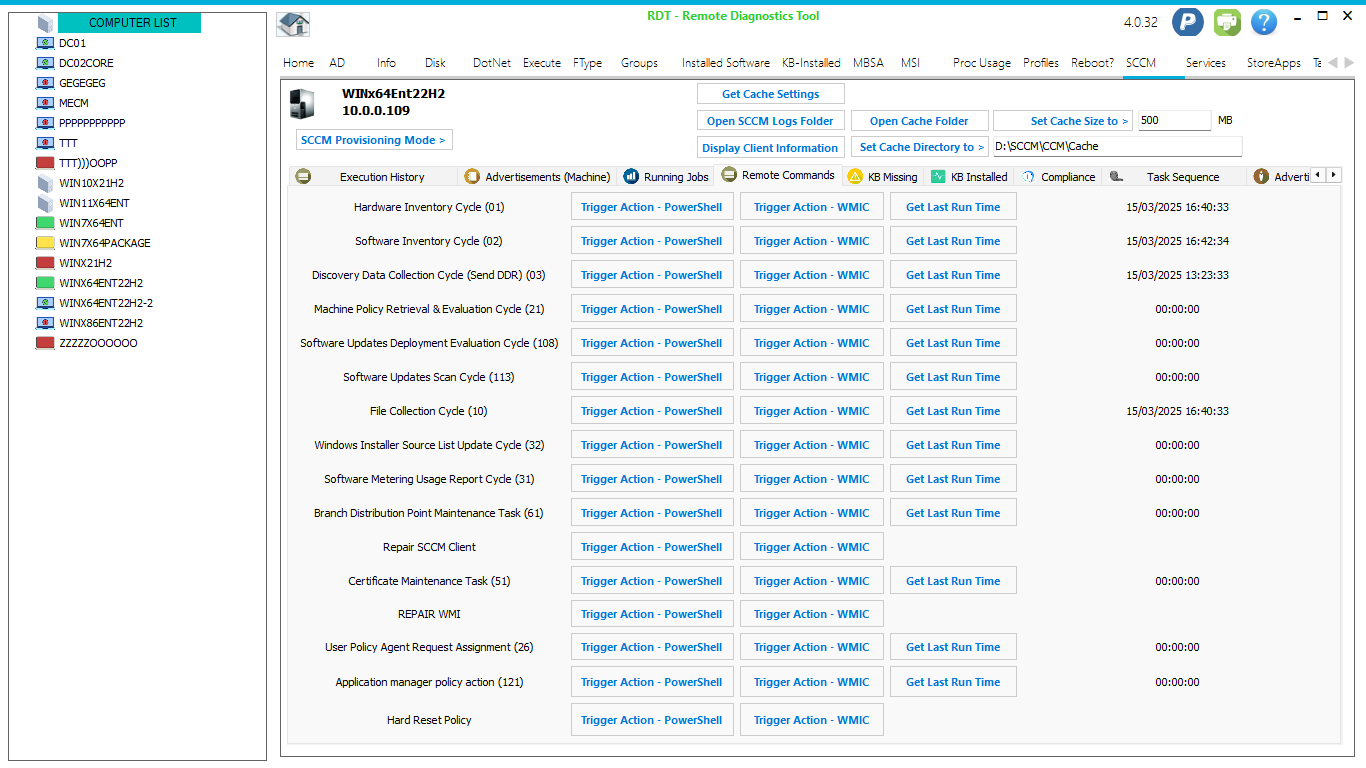Click IP address 10.0.0.109 text

point(376,111)
